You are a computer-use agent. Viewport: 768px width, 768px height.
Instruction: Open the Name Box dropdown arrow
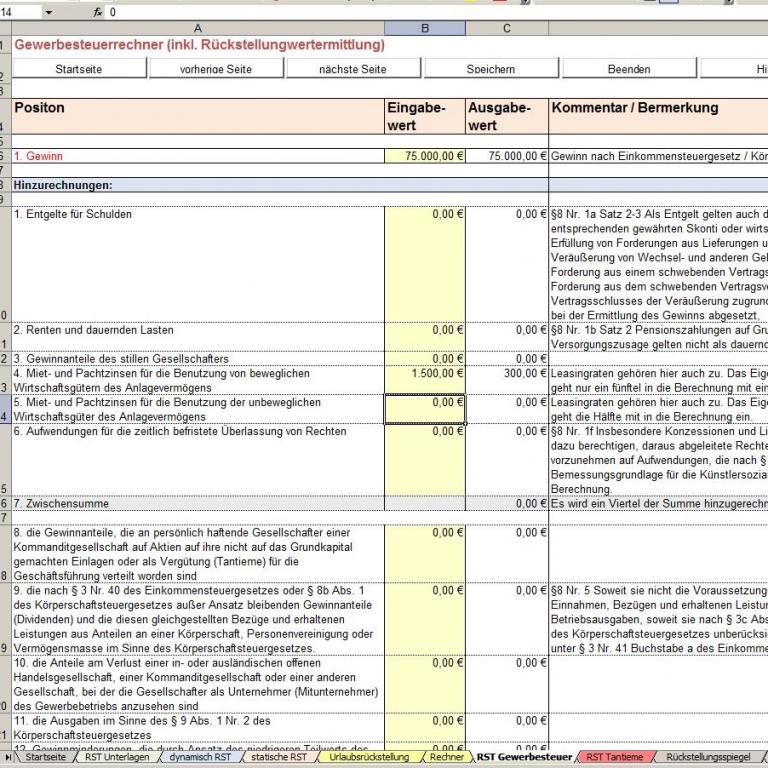coord(49,12)
